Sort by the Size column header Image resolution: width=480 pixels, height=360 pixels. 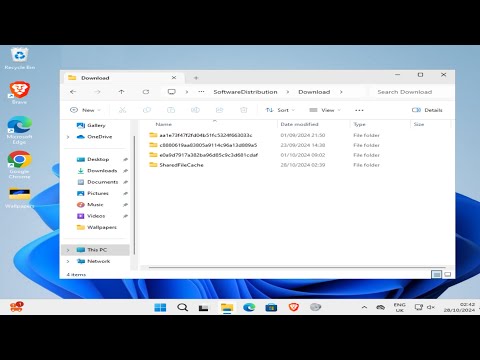click(x=419, y=124)
